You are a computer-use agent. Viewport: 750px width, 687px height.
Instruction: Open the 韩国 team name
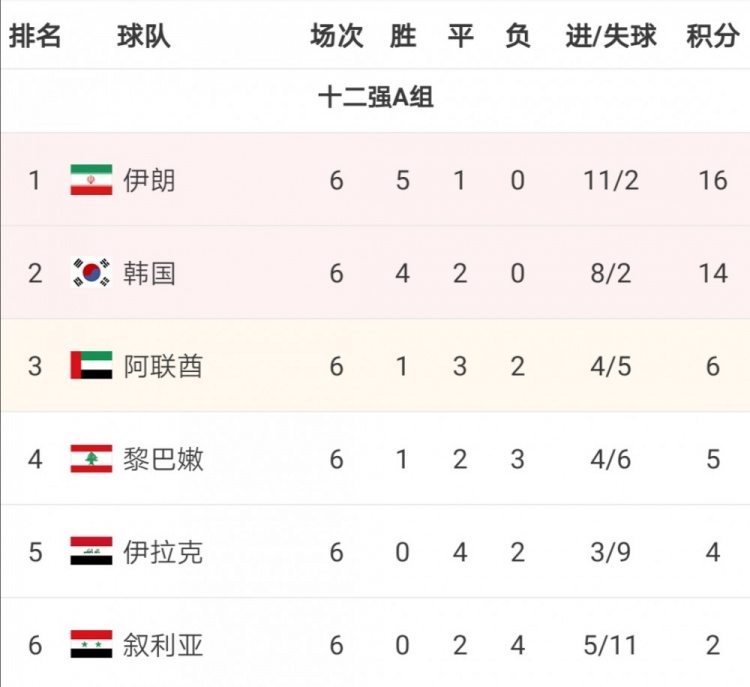click(149, 273)
